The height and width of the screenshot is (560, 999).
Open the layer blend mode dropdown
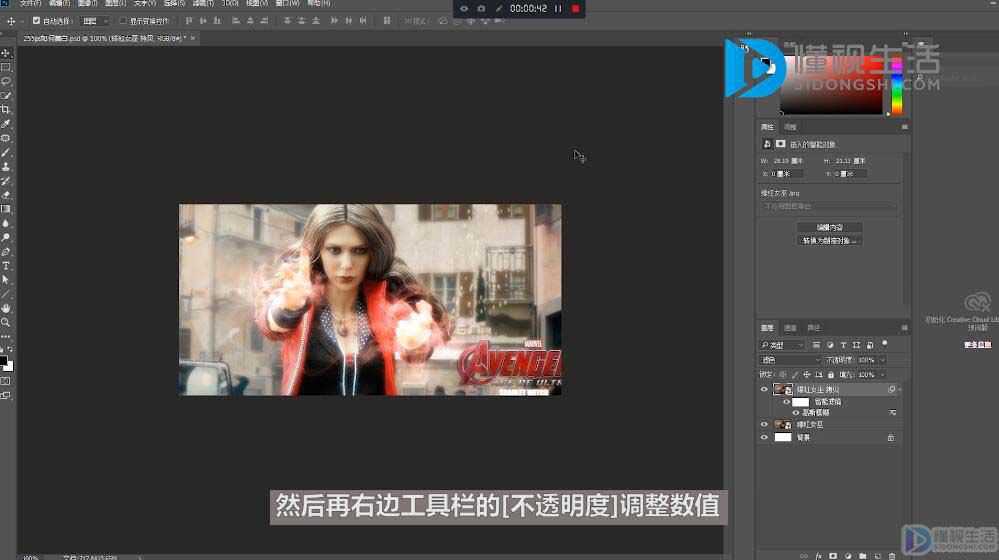(790, 360)
